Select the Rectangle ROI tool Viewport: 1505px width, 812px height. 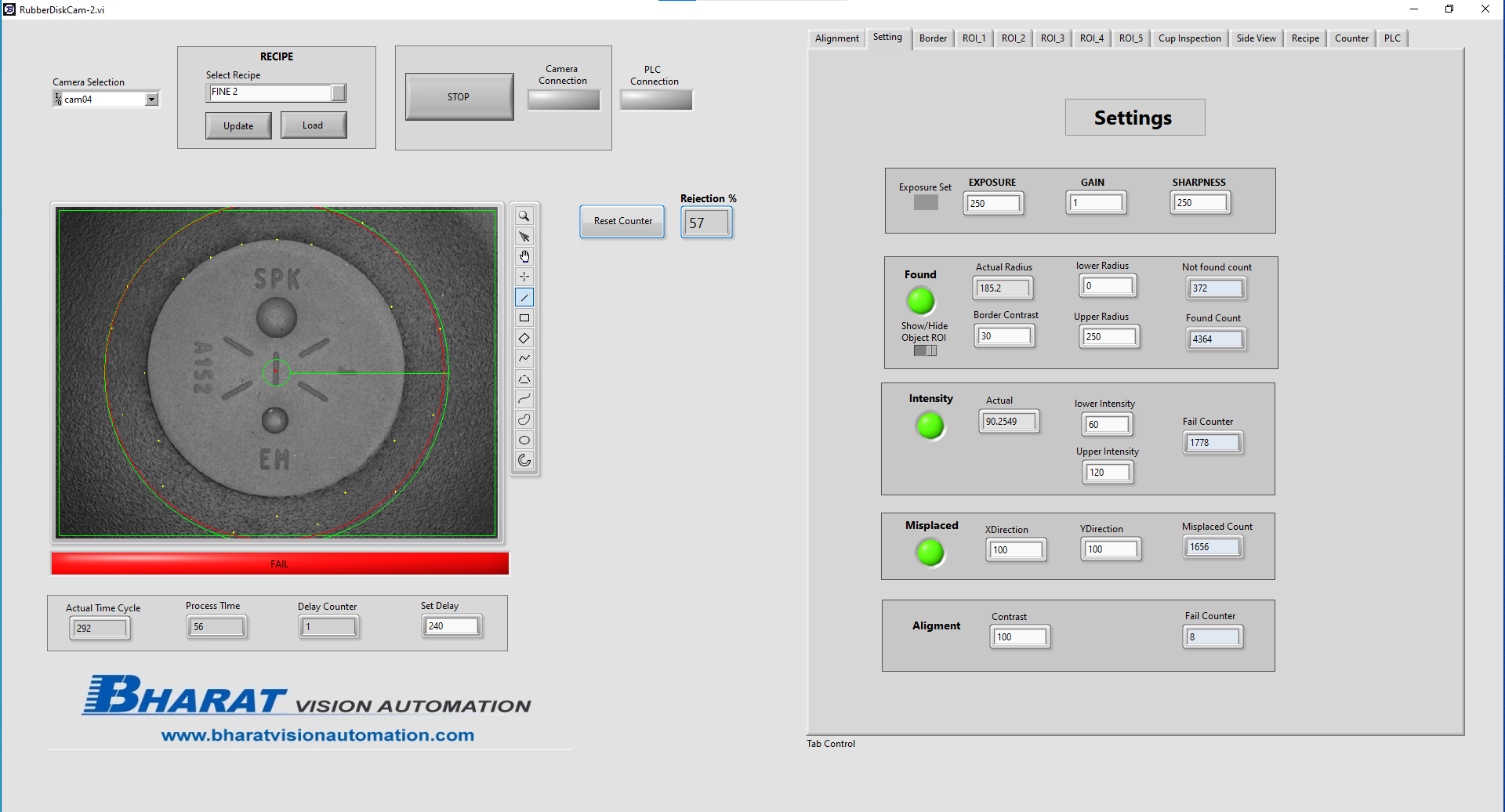(524, 317)
